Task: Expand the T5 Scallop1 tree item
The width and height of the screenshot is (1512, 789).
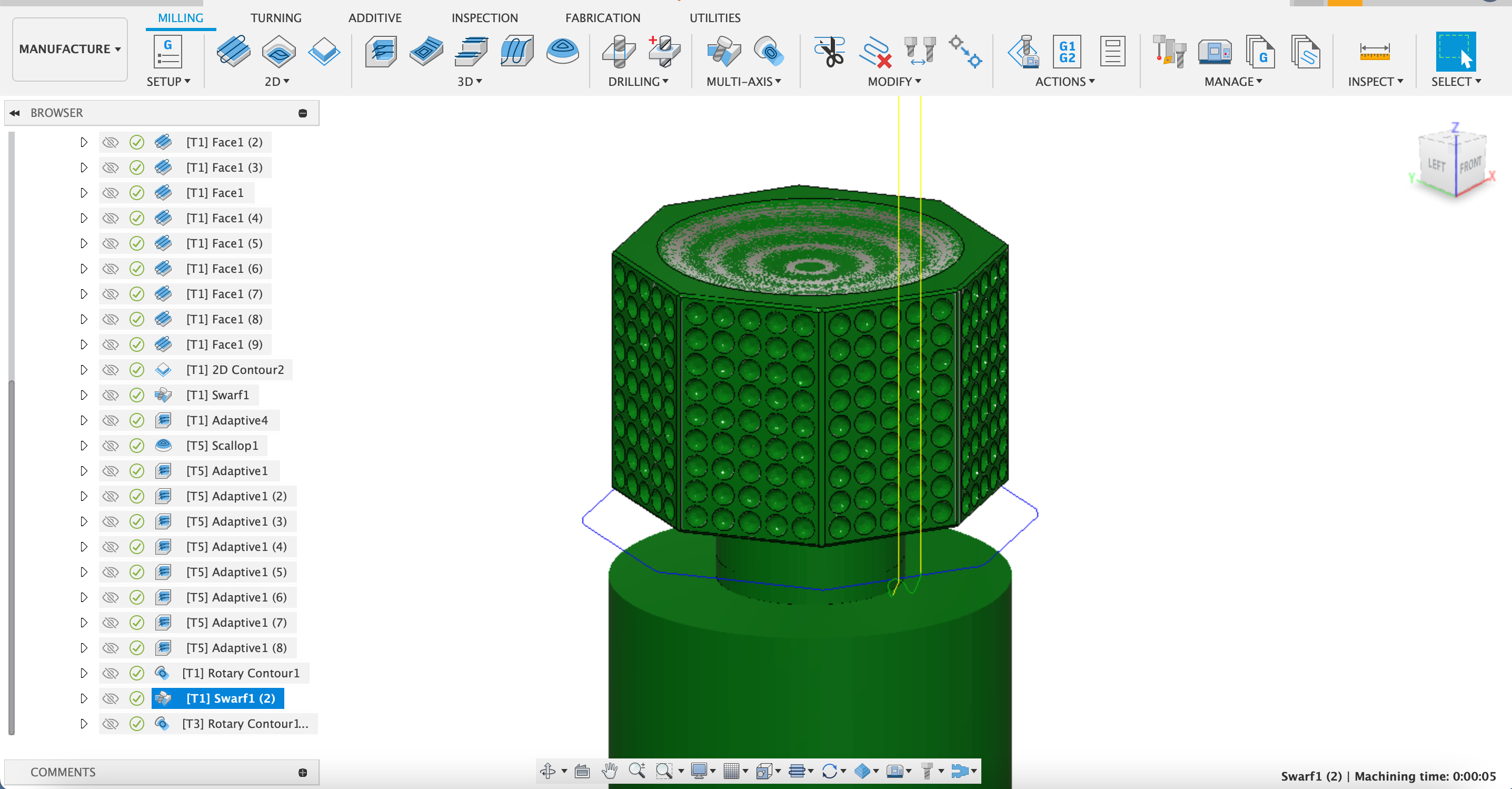Action: (x=84, y=445)
